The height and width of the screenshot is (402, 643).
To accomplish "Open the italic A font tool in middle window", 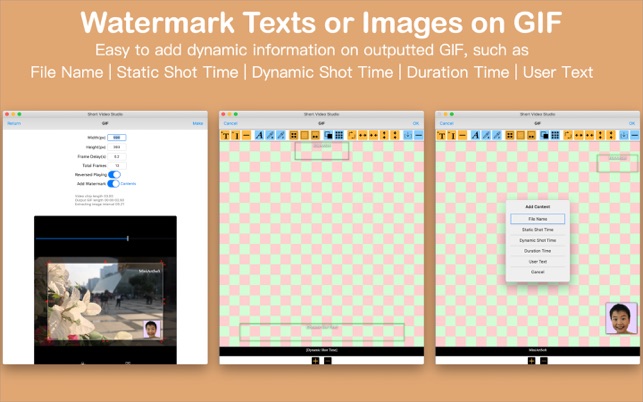I will pyautogui.click(x=260, y=135).
